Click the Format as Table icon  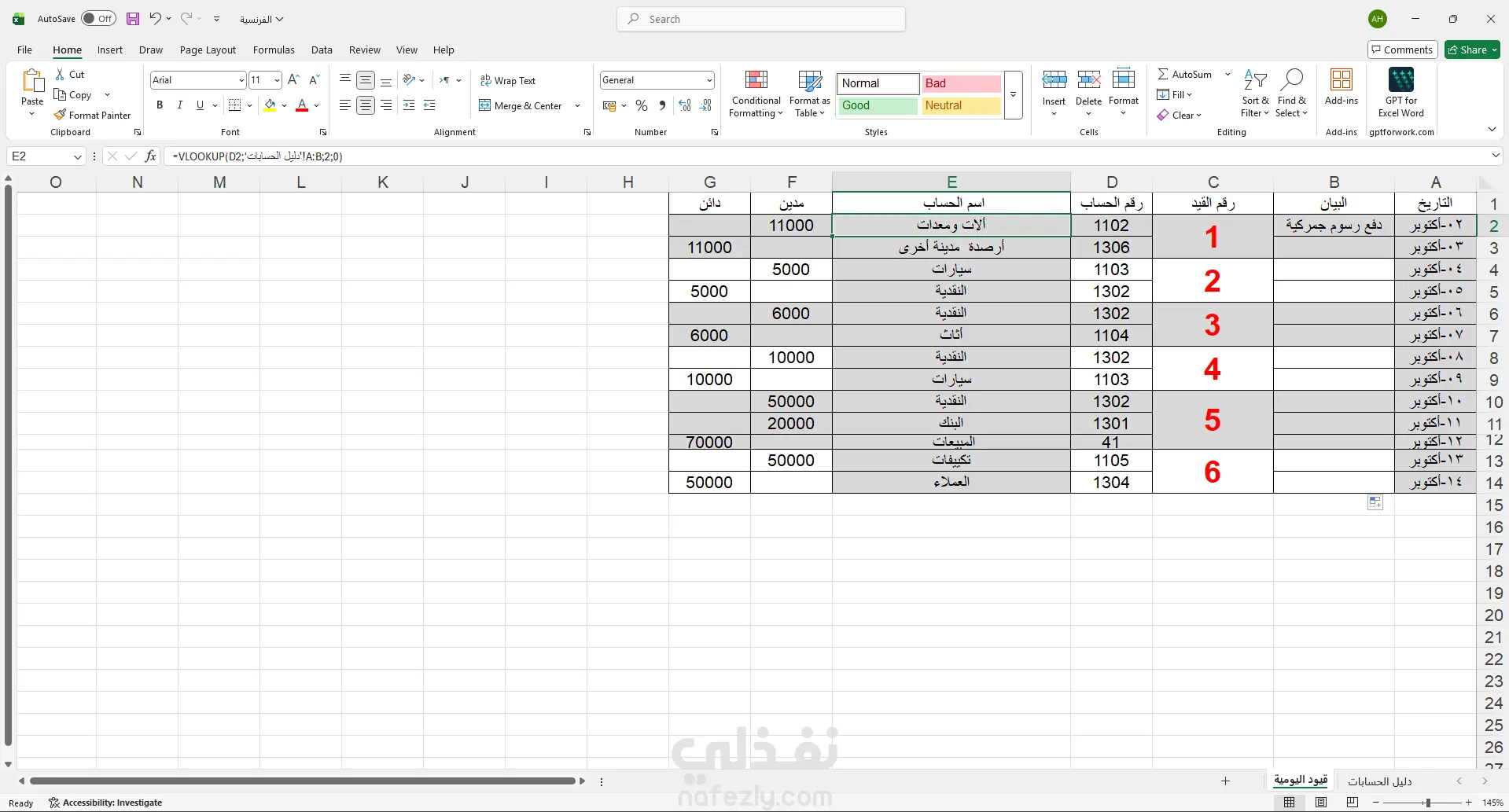pos(810,80)
